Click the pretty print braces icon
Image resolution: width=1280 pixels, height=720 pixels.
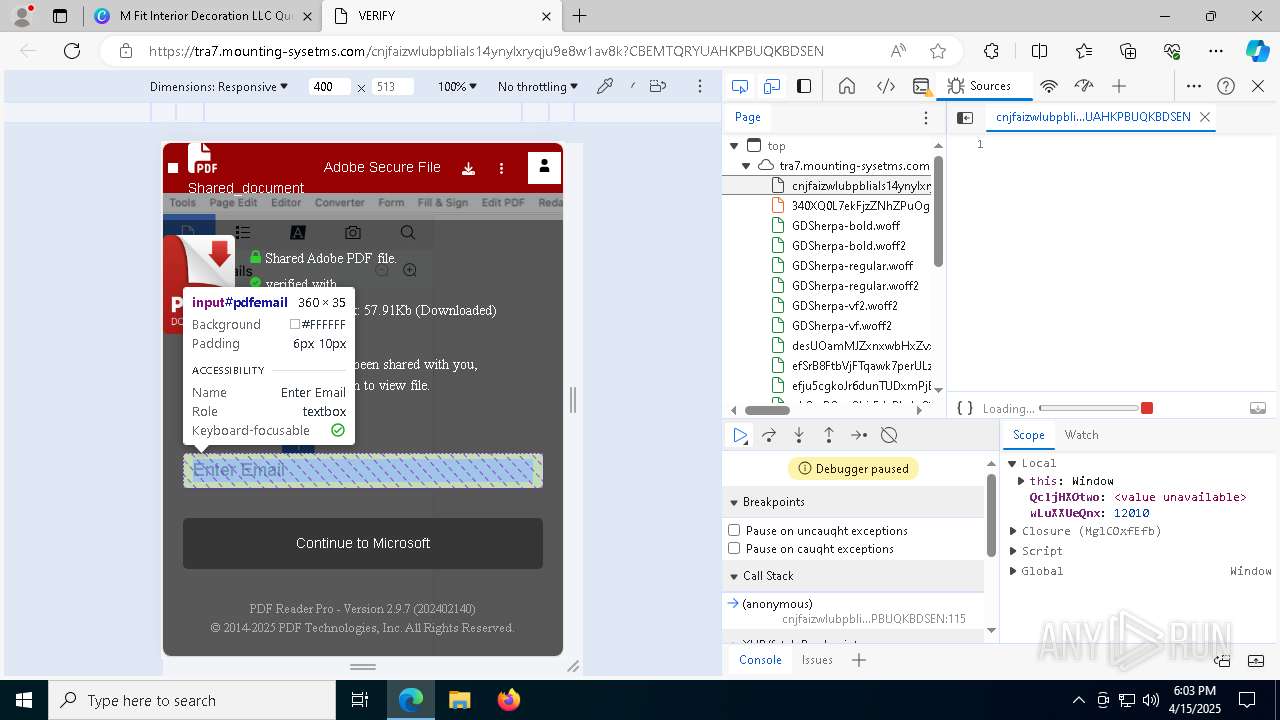coord(965,408)
